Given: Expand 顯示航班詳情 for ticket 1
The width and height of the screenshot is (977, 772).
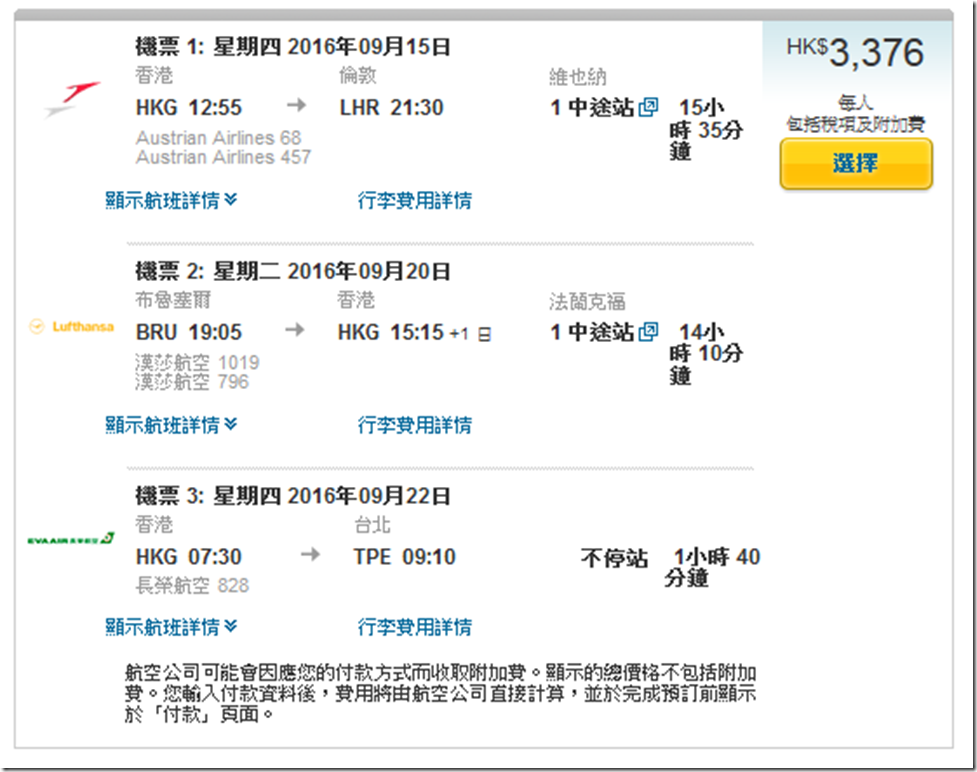Looking at the screenshot, I should [170, 200].
